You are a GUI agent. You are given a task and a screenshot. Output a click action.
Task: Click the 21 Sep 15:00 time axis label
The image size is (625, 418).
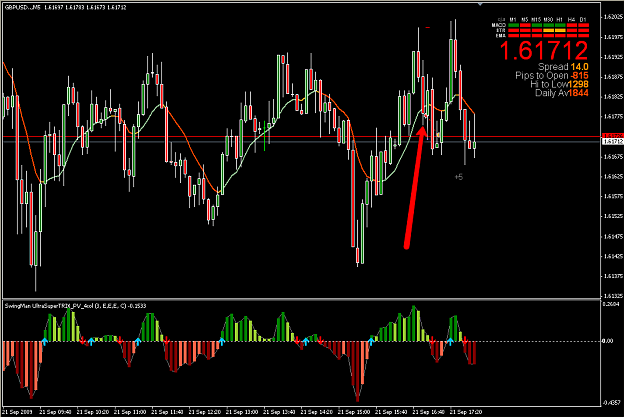coord(354,412)
